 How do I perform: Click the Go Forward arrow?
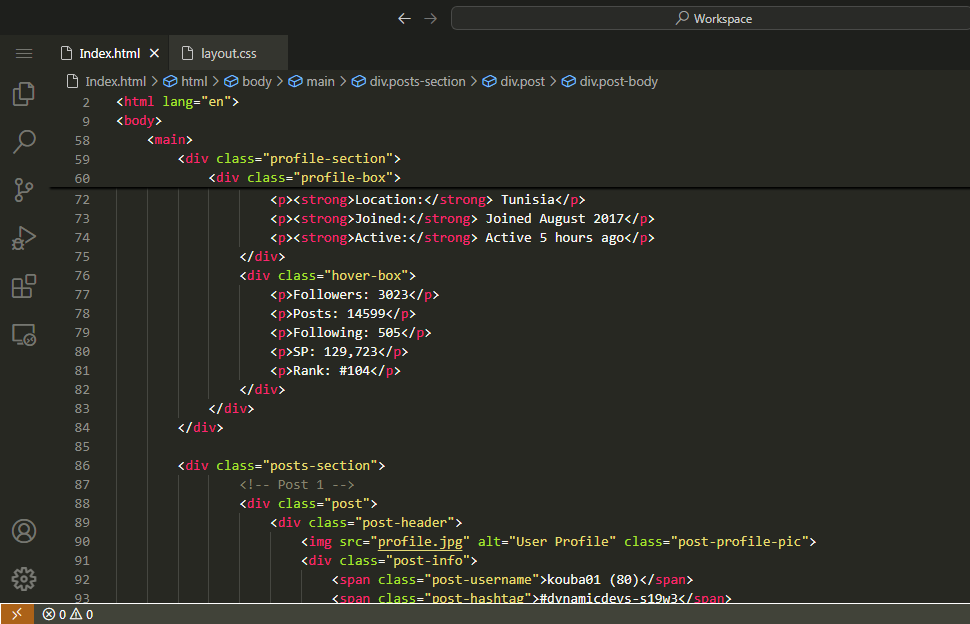coord(431,18)
